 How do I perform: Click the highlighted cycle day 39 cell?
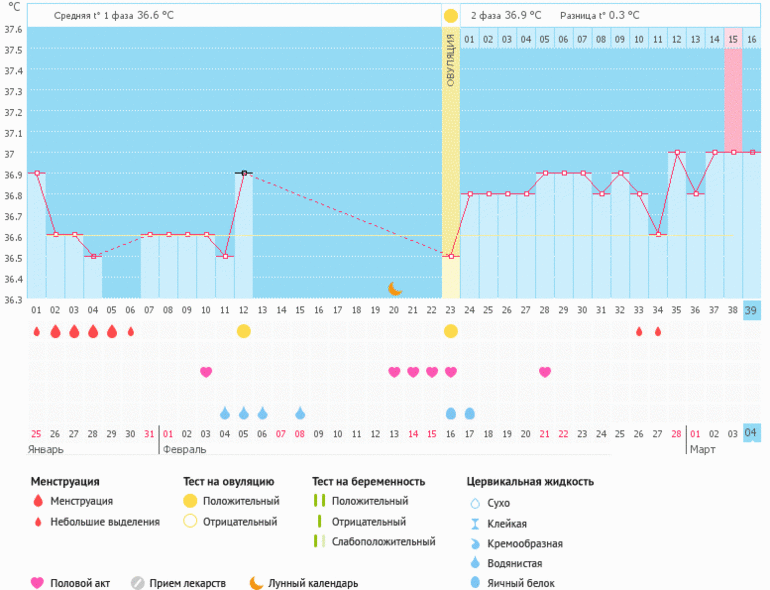(751, 311)
